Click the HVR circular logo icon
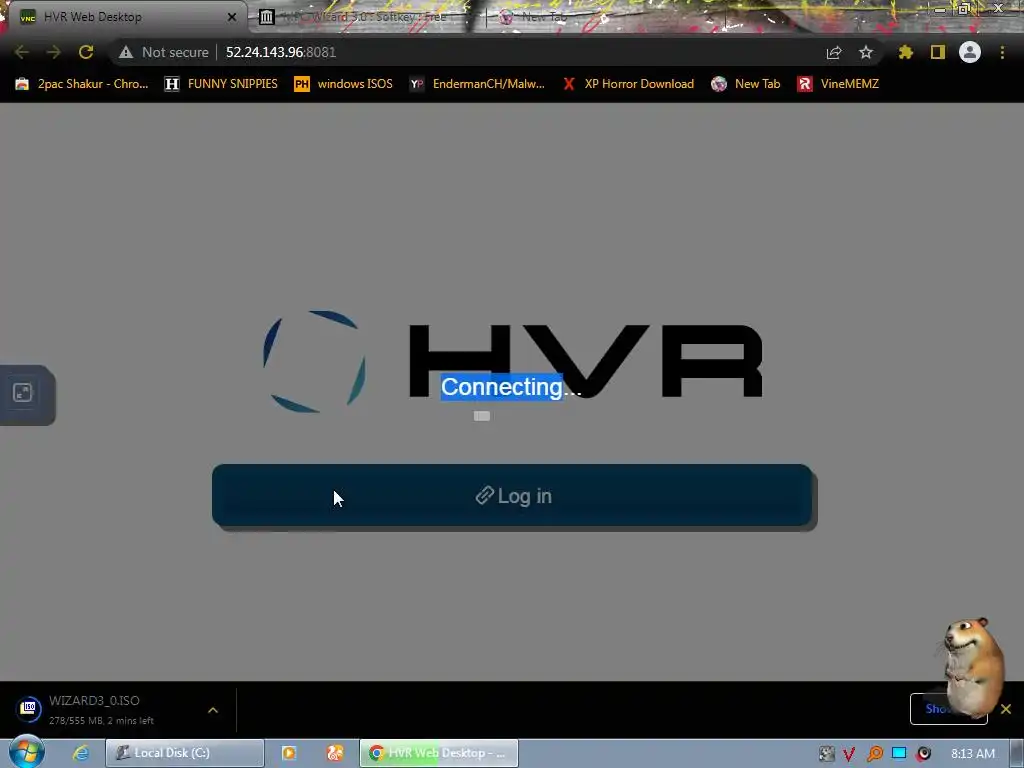The height and width of the screenshot is (768, 1024). pos(314,362)
